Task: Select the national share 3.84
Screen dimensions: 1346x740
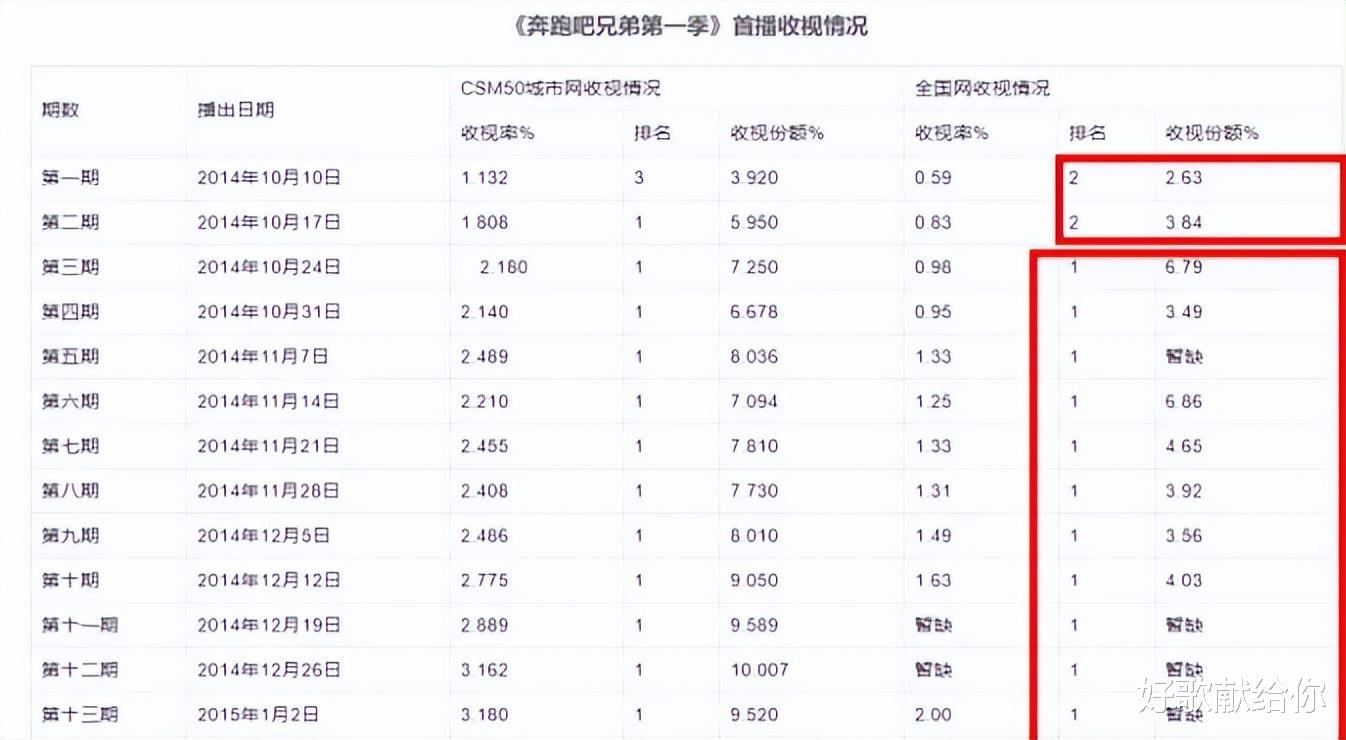Action: (x=1184, y=222)
